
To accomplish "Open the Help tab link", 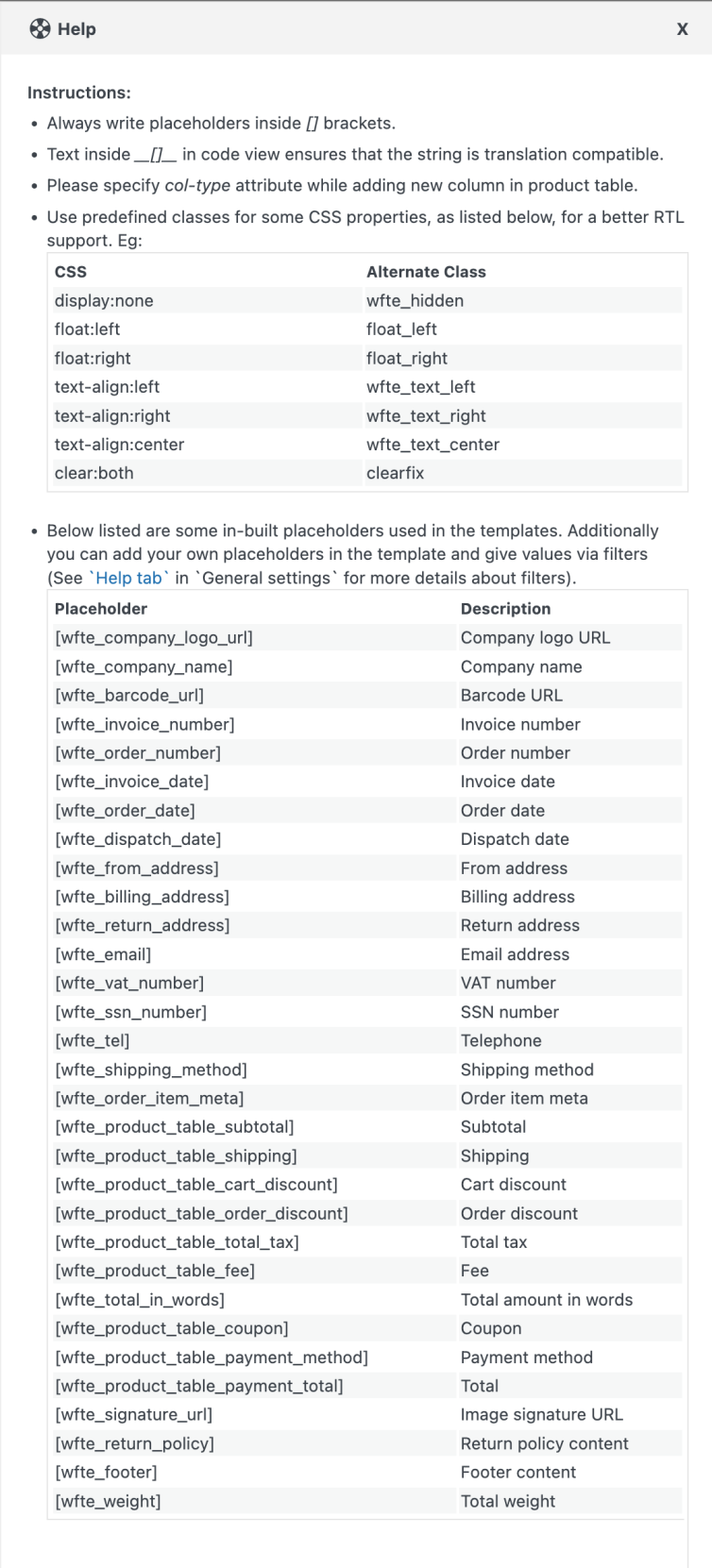I will click(129, 578).
